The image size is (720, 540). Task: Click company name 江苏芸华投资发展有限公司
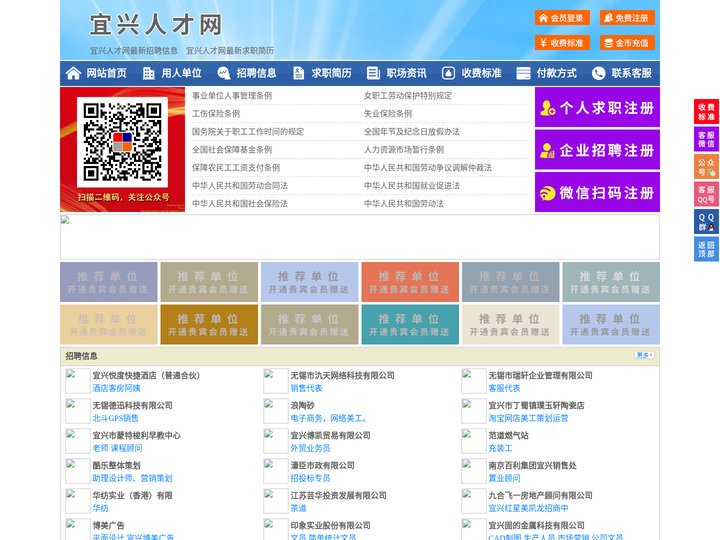click(x=338, y=495)
